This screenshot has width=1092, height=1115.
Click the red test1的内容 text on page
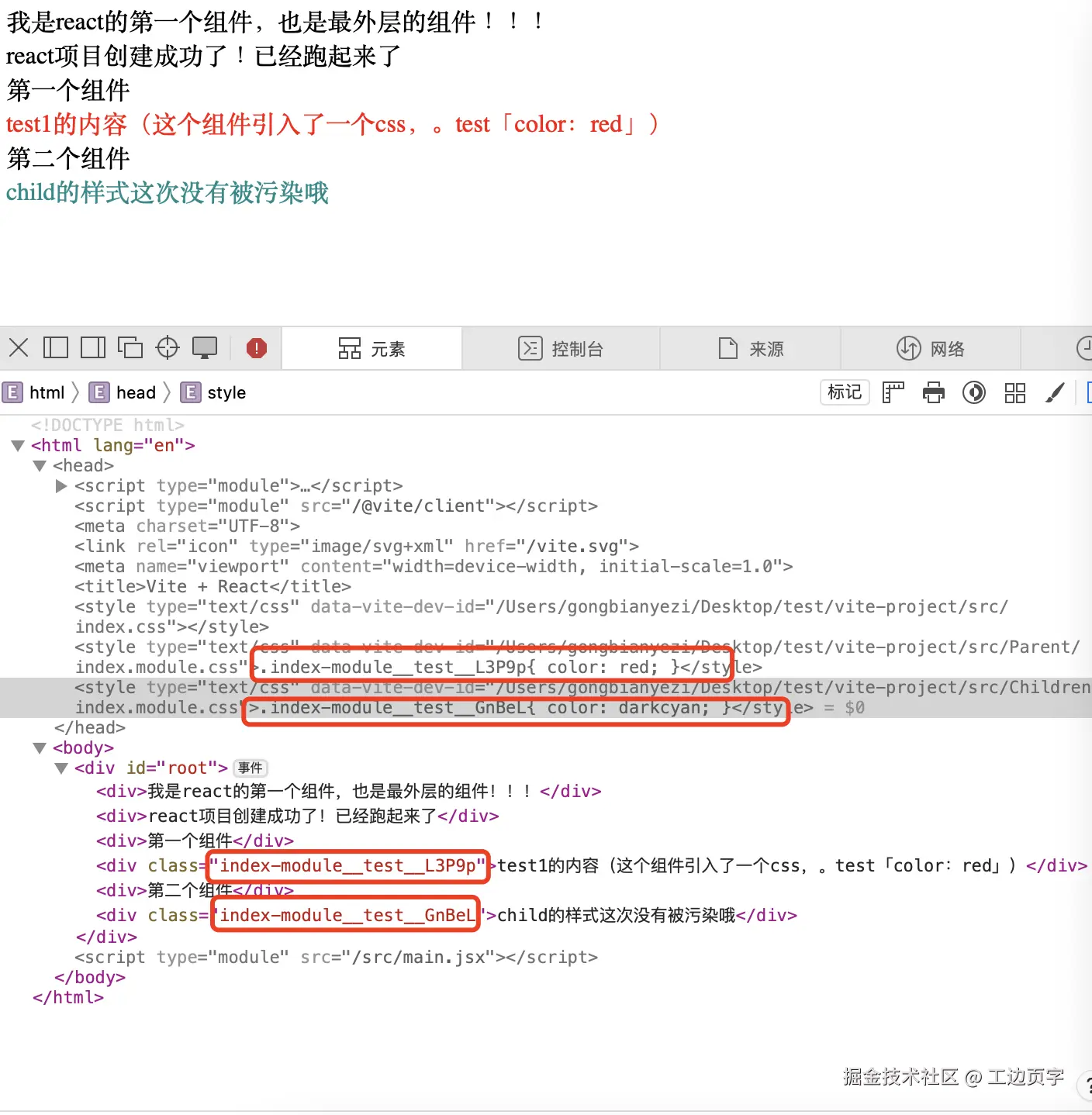pyautogui.click(x=333, y=124)
